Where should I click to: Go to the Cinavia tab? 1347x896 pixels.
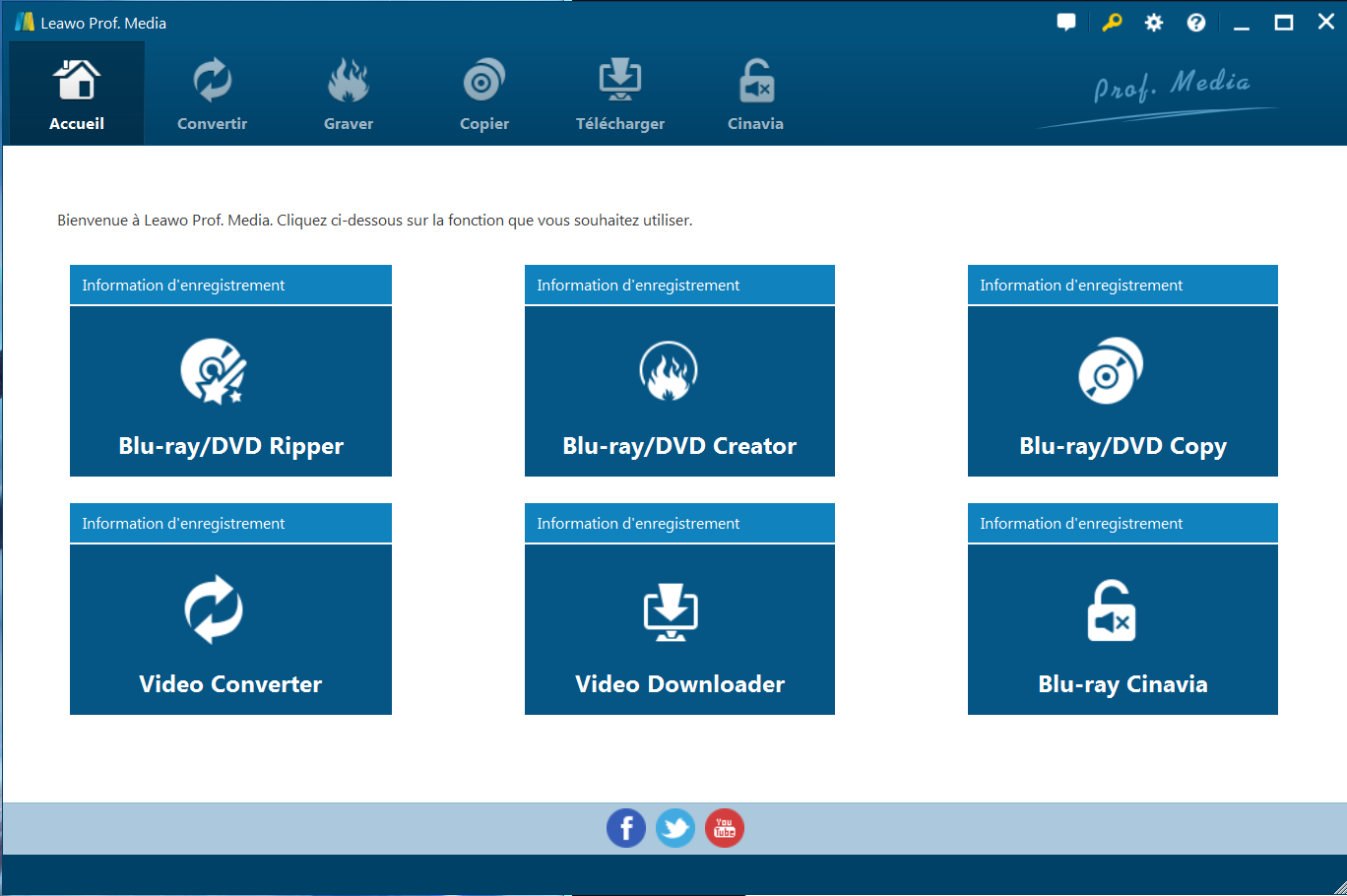[x=755, y=96]
